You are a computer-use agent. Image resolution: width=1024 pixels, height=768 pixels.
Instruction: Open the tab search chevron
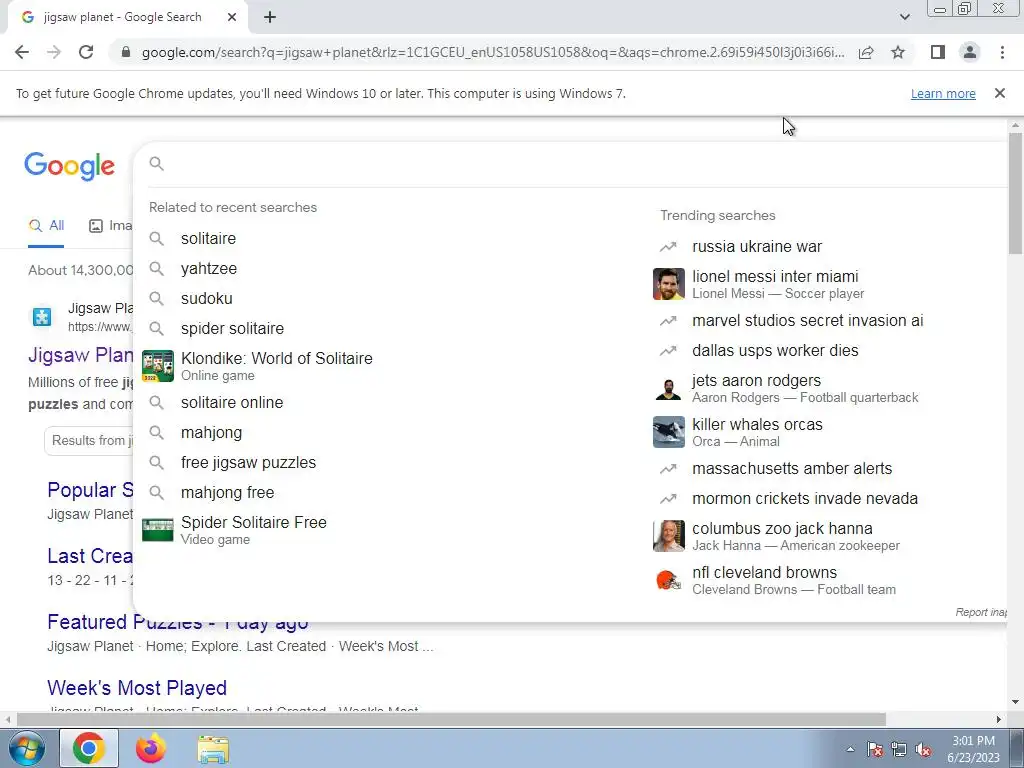pos(904,18)
